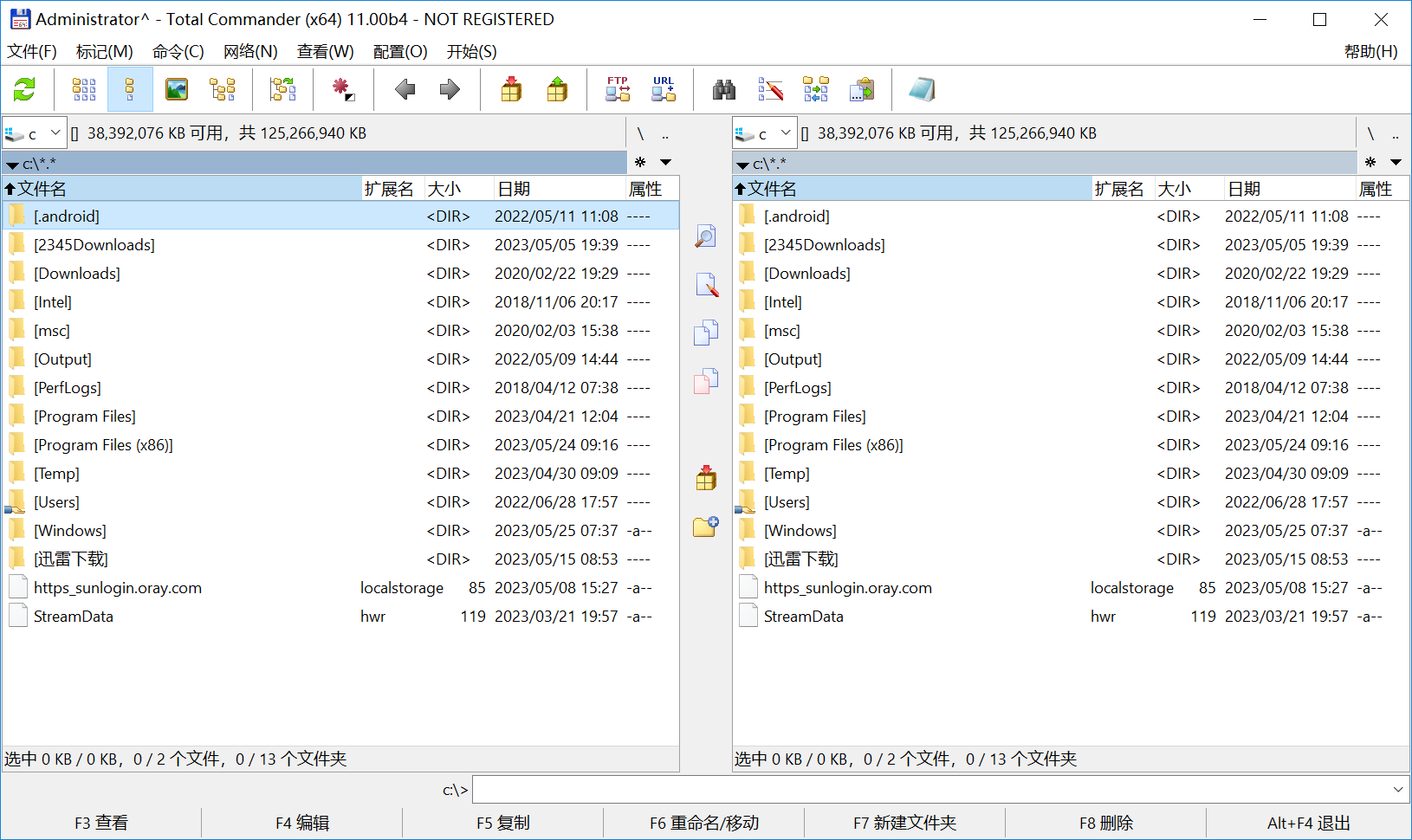
Task: Click the F8 删除 button
Action: pyautogui.click(x=1106, y=823)
